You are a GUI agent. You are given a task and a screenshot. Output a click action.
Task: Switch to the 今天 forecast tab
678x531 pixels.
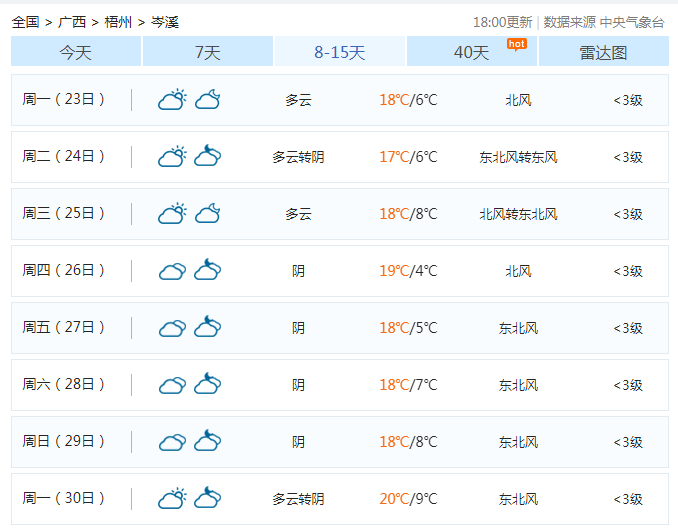coord(75,52)
